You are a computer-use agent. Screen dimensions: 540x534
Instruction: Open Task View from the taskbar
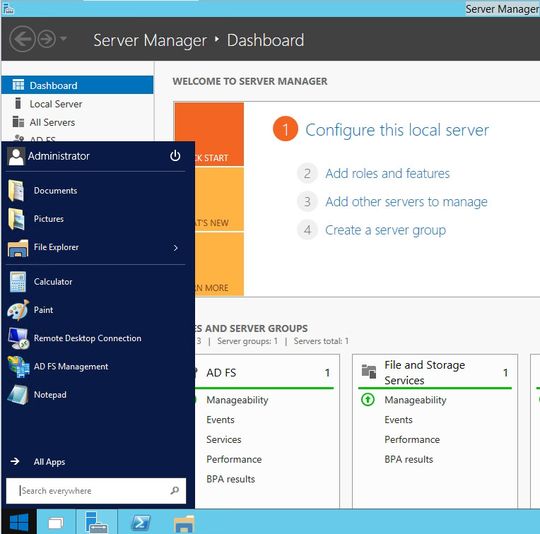coord(56,523)
